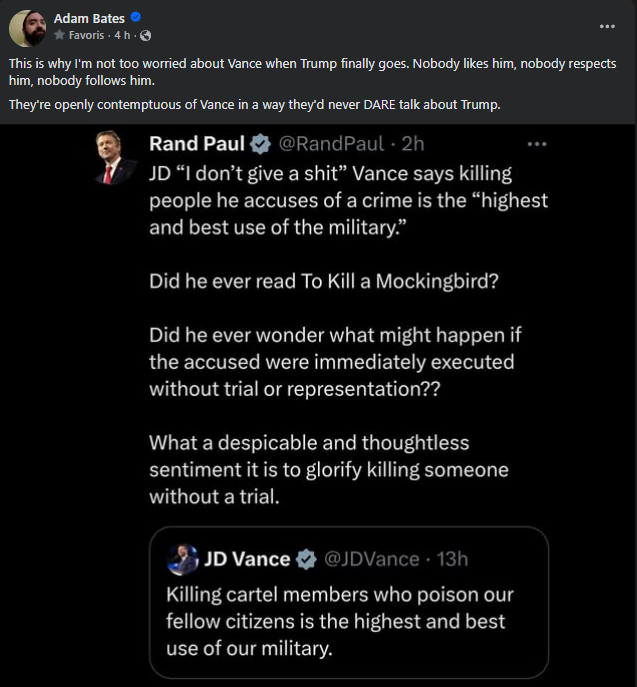Click the @JDVance handle
Screen dimensions: 637x687
tap(372, 559)
